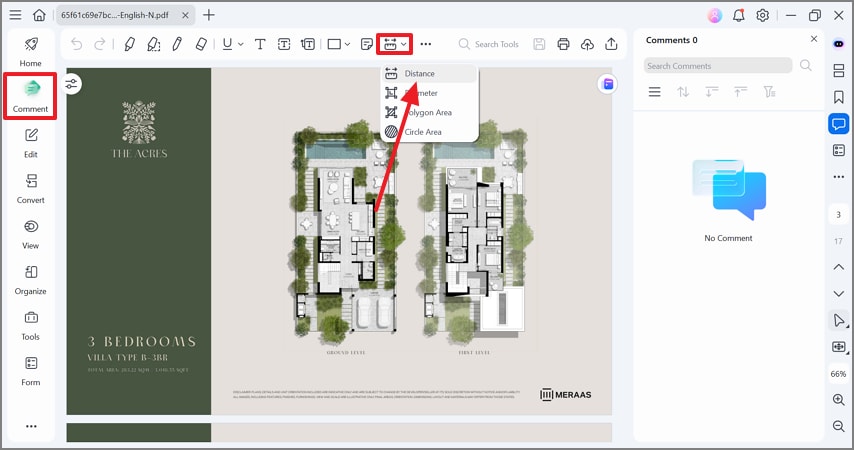The height and width of the screenshot is (450, 854).
Task: Open thumbnails panel in right sidebar
Action: click(x=839, y=71)
